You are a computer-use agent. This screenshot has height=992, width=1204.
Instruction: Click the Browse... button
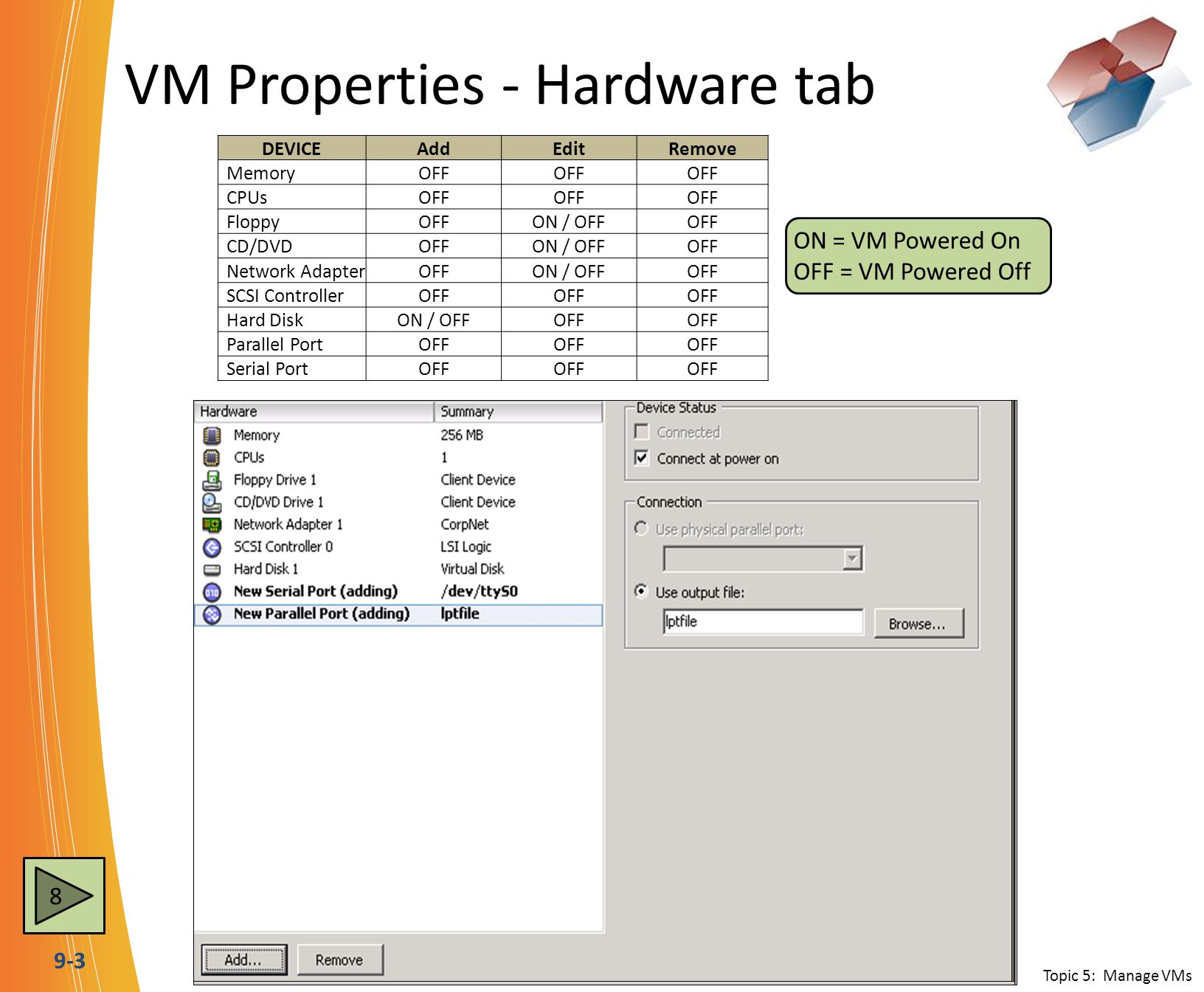tap(918, 624)
